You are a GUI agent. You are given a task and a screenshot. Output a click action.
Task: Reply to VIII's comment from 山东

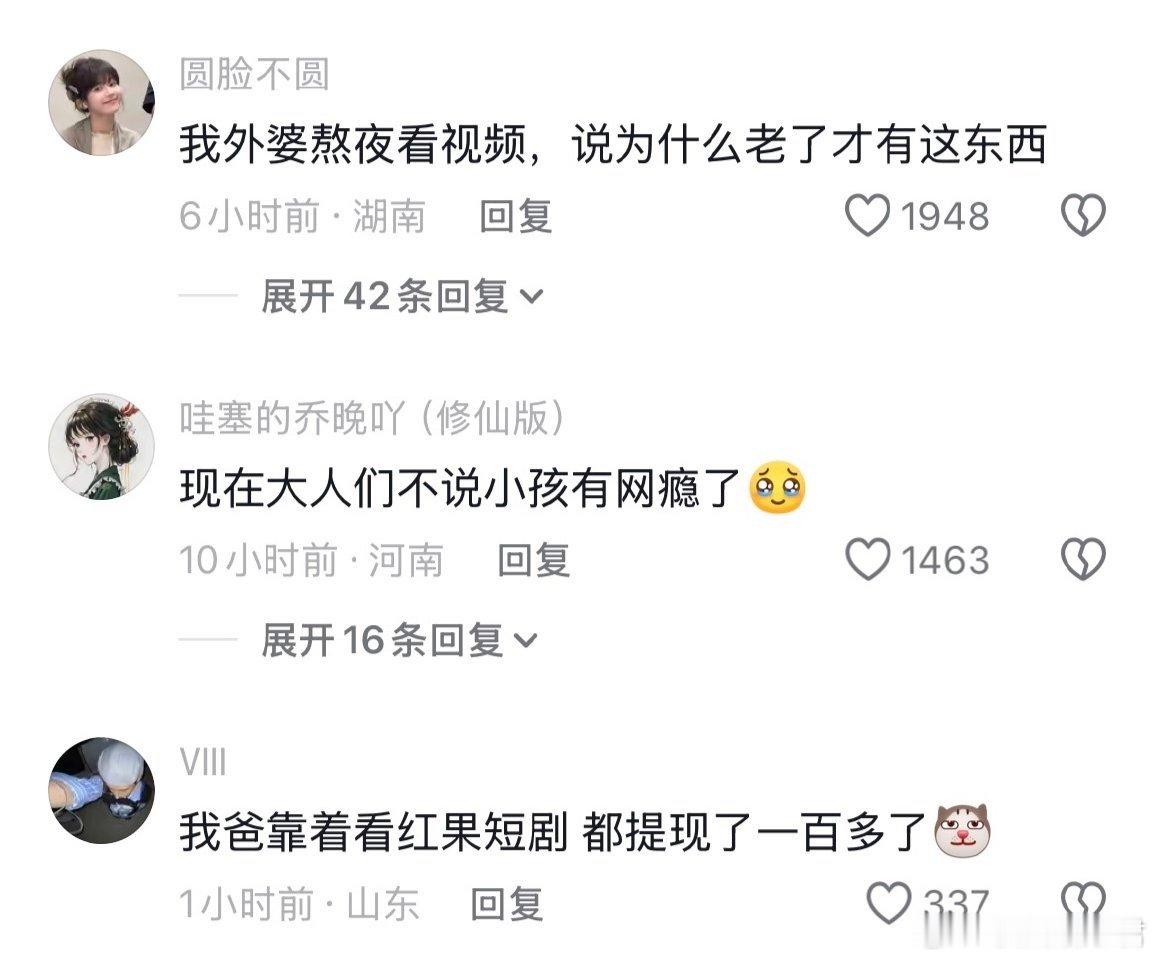[507, 904]
